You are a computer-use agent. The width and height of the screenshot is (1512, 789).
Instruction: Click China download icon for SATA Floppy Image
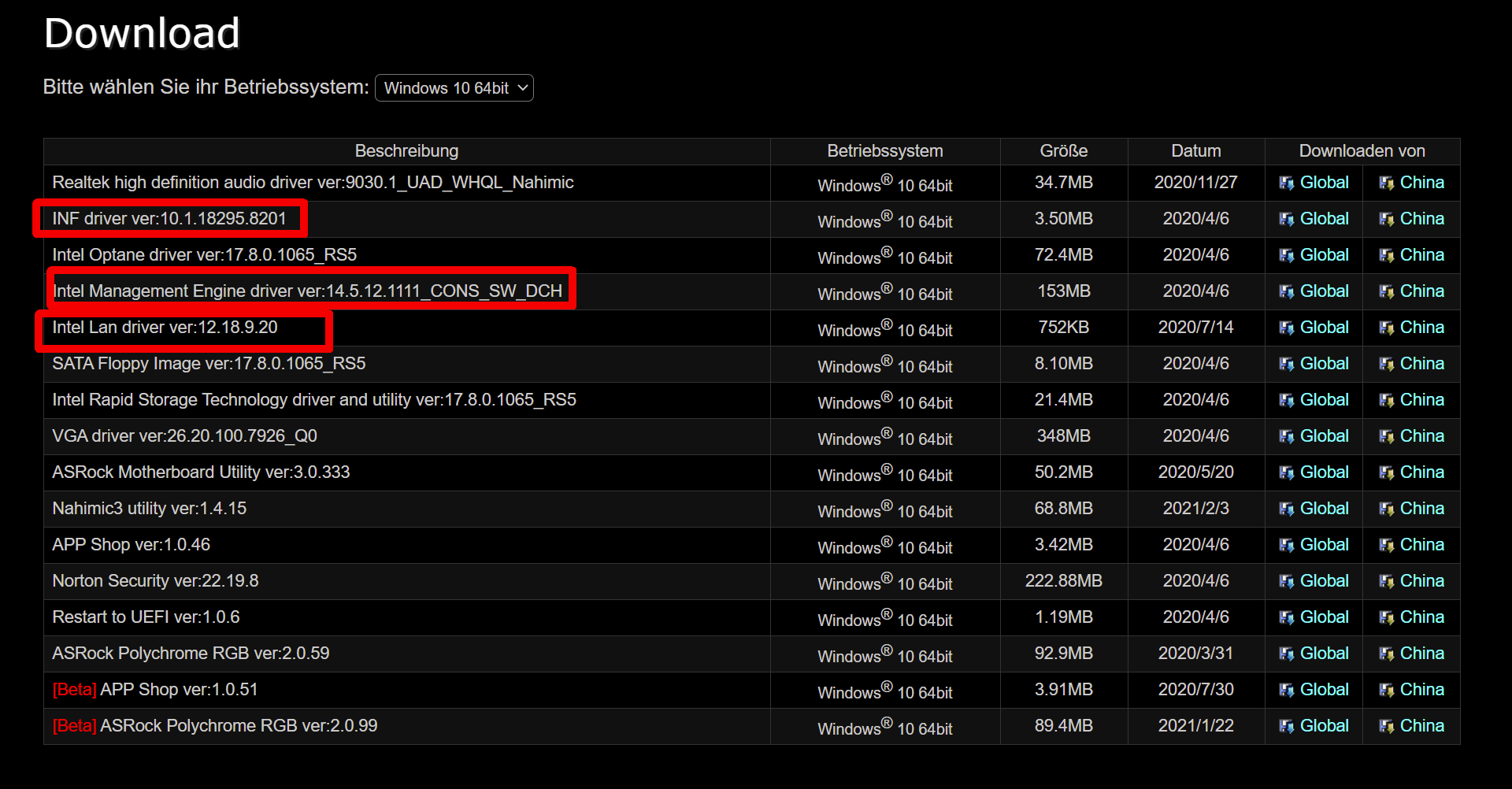1386,364
